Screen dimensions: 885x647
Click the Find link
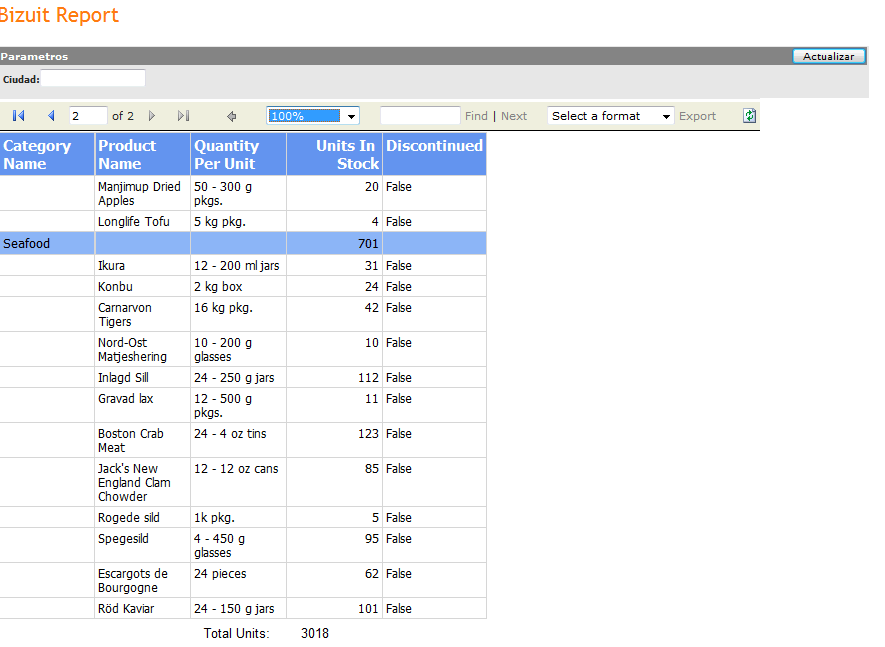[x=476, y=116]
